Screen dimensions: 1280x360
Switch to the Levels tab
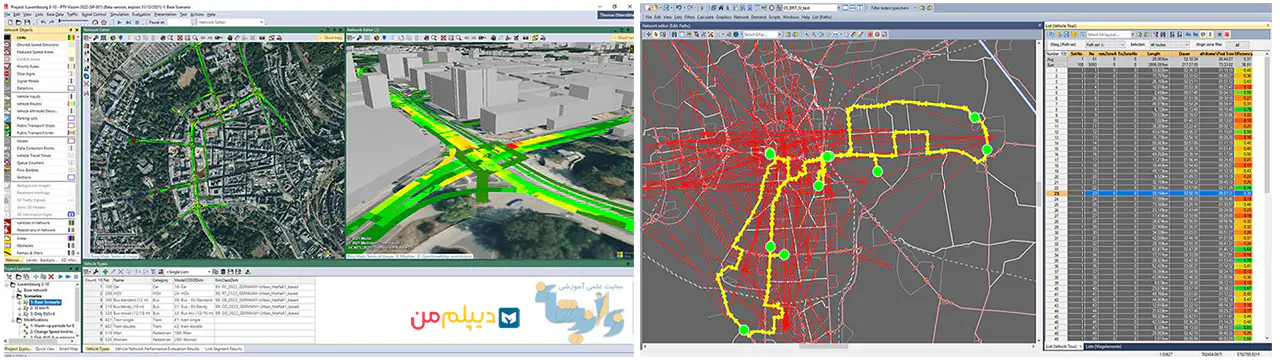tap(33, 260)
